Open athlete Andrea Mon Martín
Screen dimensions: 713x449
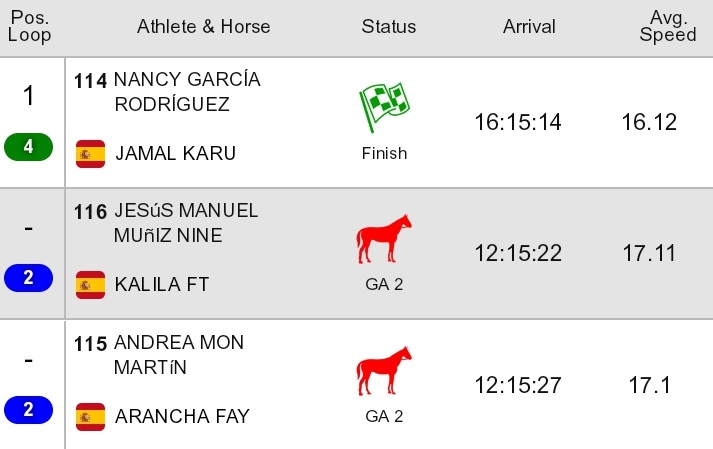(179, 355)
